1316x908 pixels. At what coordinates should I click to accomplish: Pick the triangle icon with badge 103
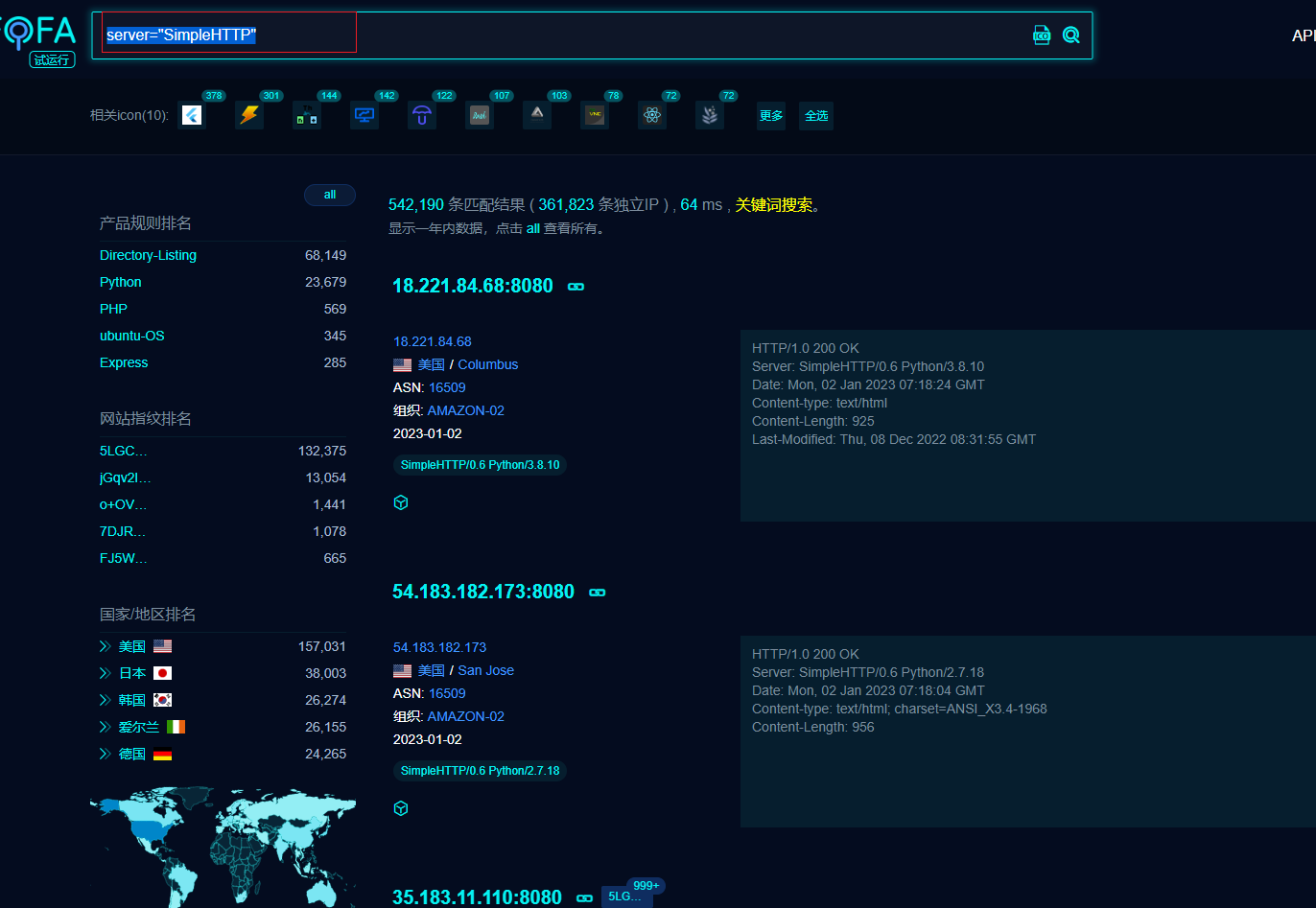pos(537,115)
